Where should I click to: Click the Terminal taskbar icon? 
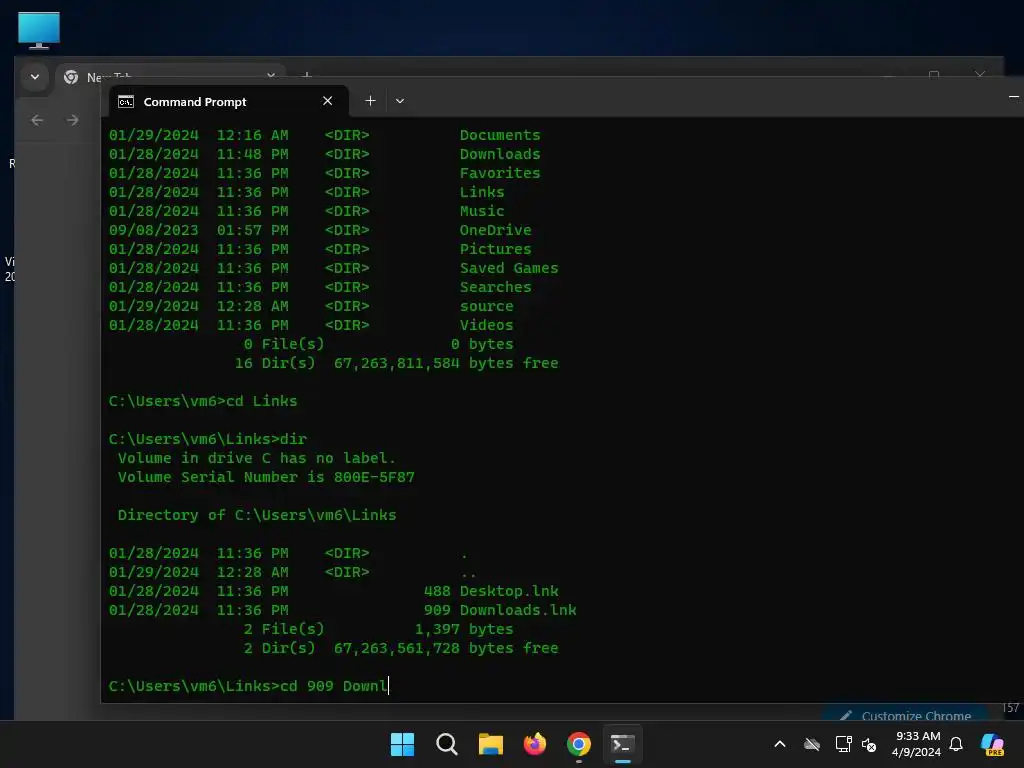(622, 744)
